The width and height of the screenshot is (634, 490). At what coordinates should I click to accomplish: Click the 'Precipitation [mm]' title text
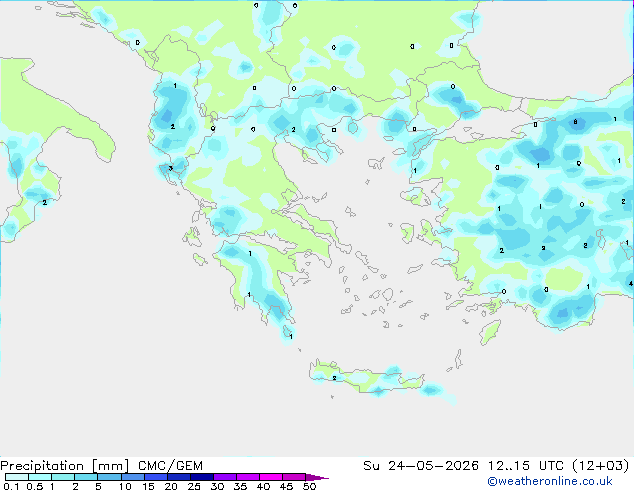coord(64,466)
